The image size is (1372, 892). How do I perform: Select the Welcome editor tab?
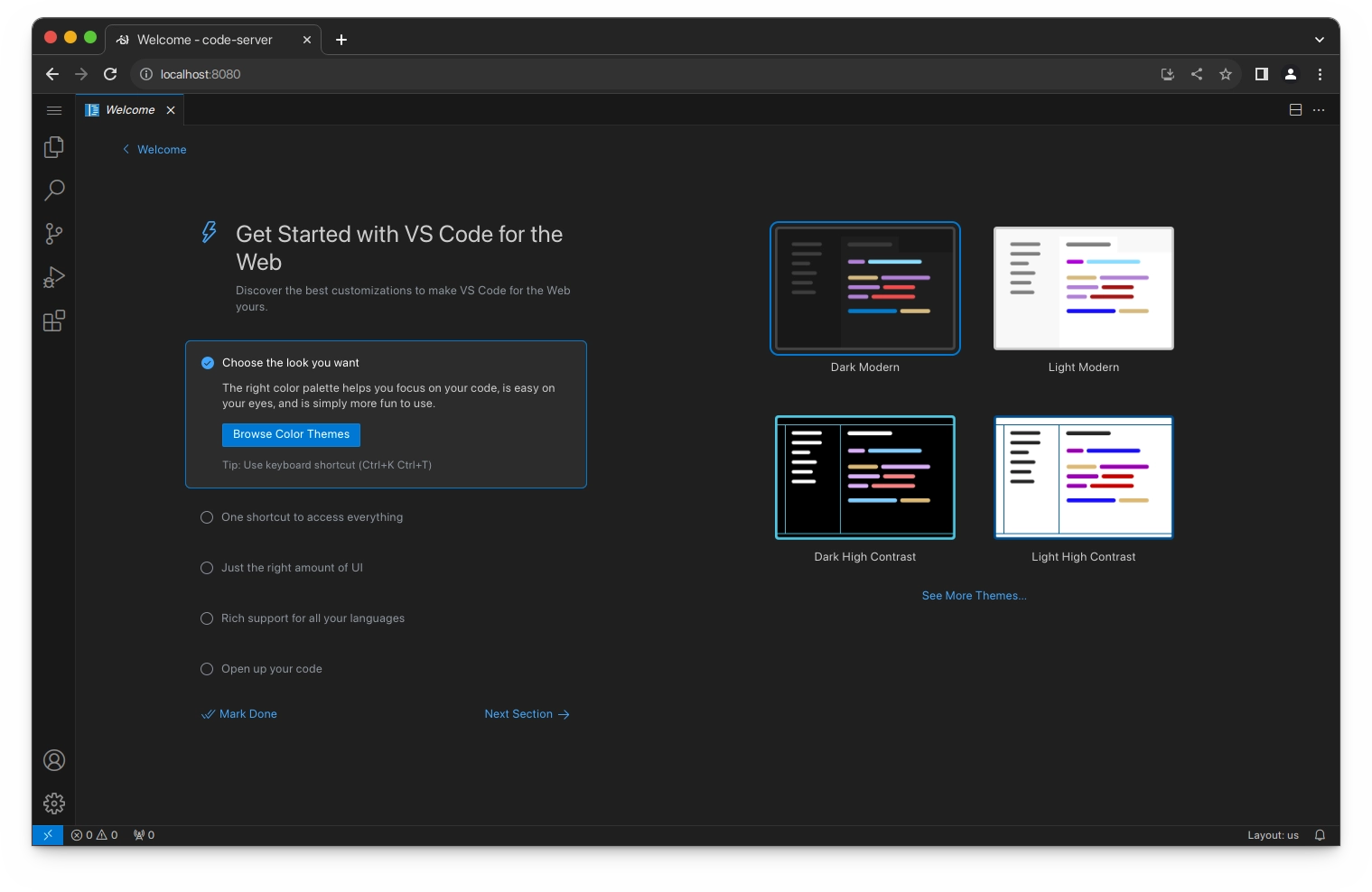(130, 110)
